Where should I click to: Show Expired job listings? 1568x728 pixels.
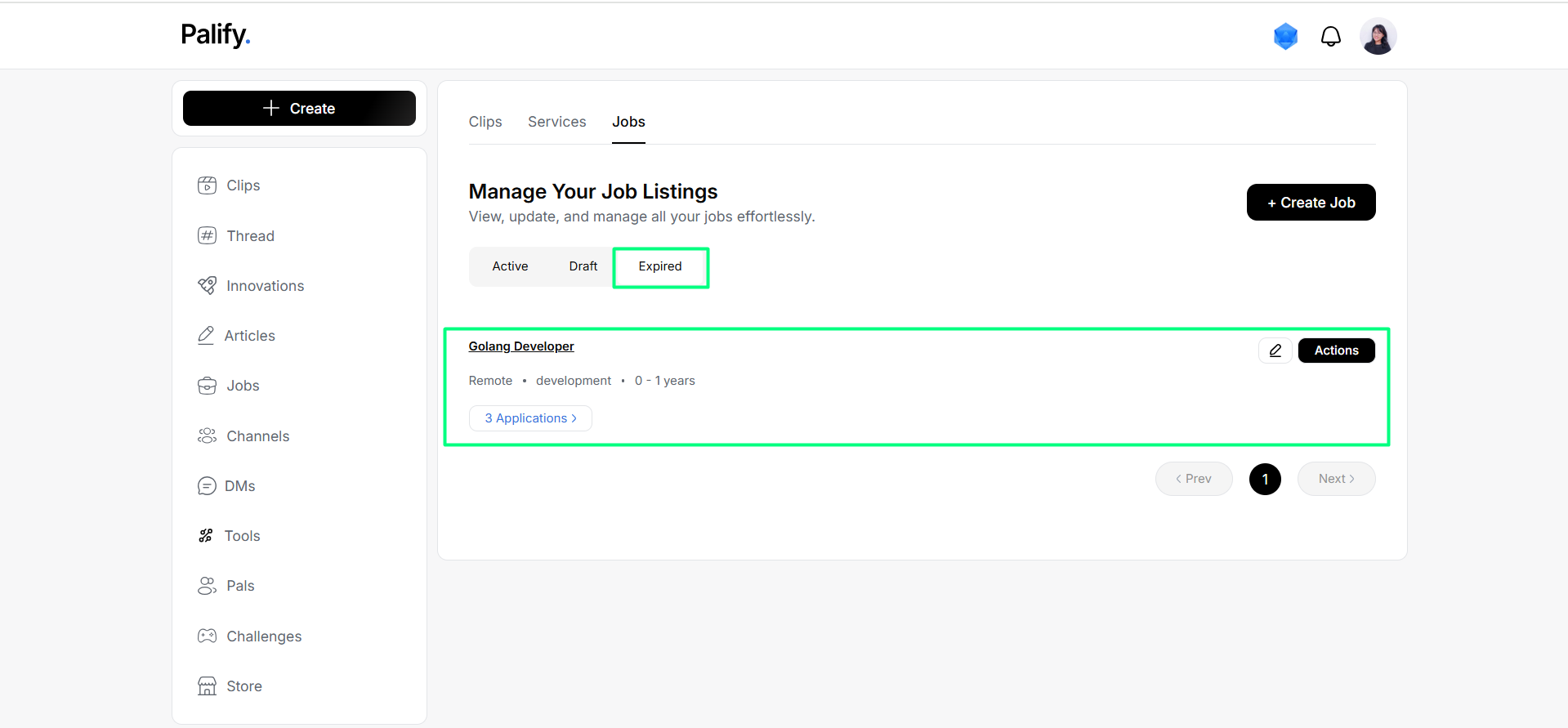[x=660, y=266]
